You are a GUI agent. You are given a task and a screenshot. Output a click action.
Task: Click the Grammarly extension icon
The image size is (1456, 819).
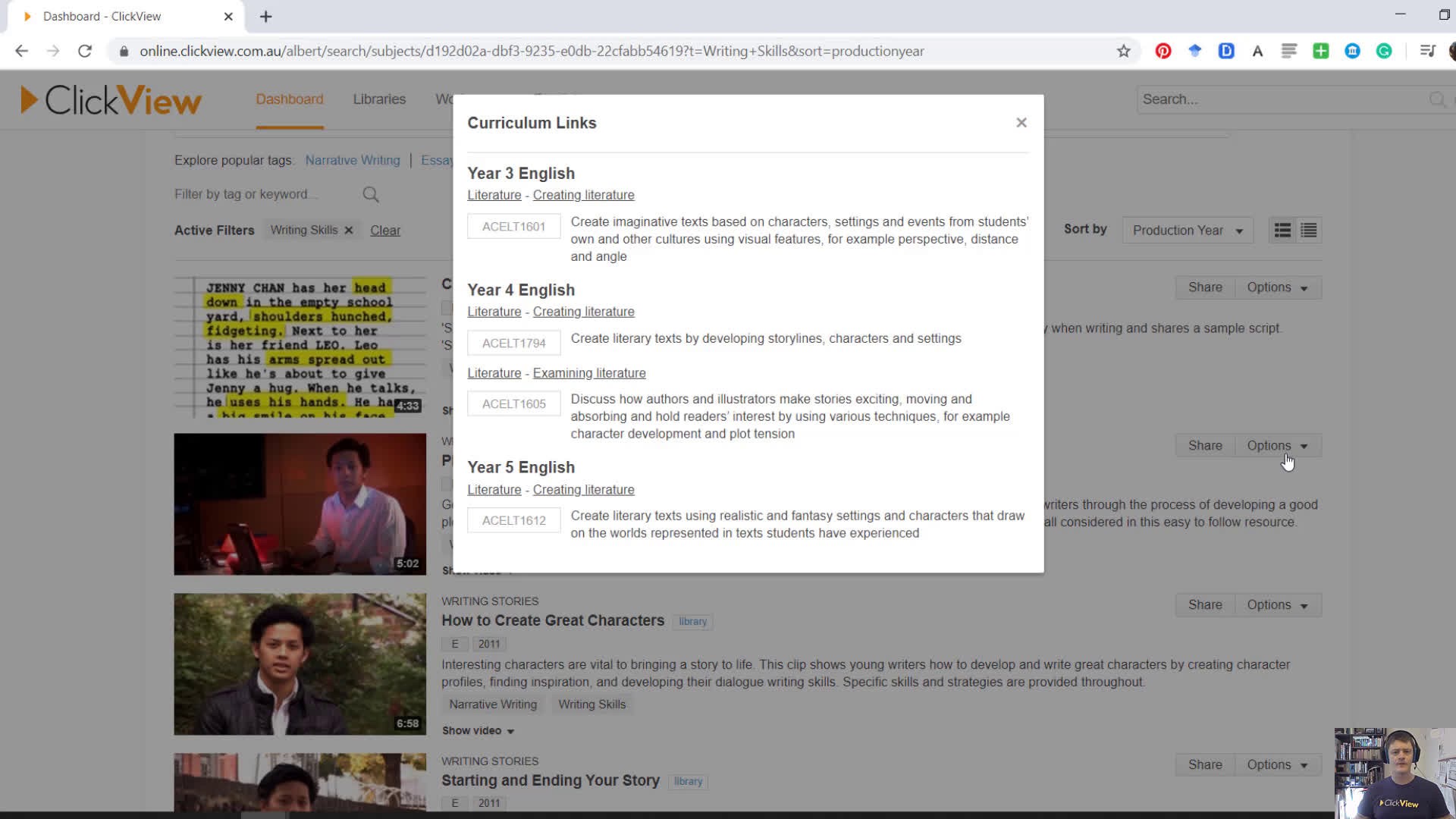pyautogui.click(x=1384, y=51)
